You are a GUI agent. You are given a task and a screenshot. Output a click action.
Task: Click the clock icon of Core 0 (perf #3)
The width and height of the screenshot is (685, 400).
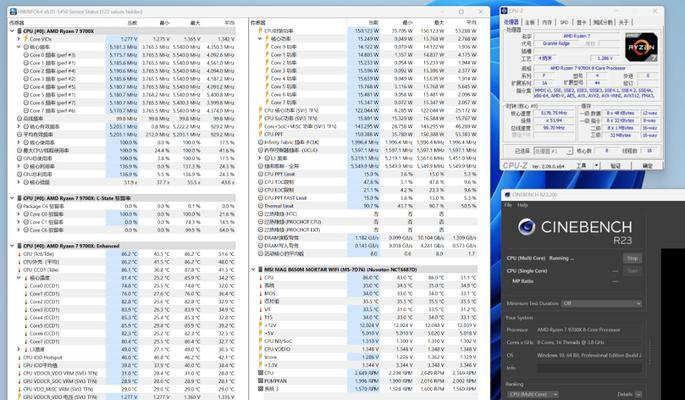pos(26,55)
